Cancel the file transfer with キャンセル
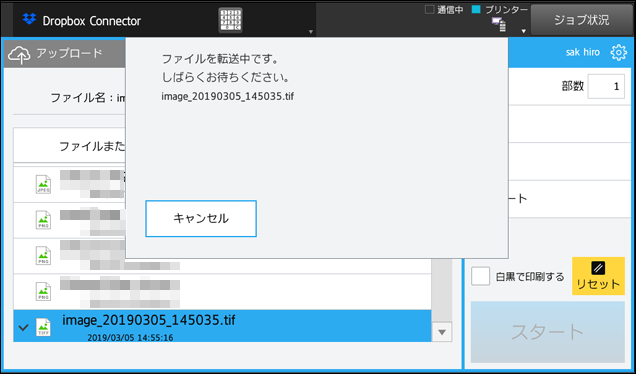The image size is (636, 374). [201, 218]
